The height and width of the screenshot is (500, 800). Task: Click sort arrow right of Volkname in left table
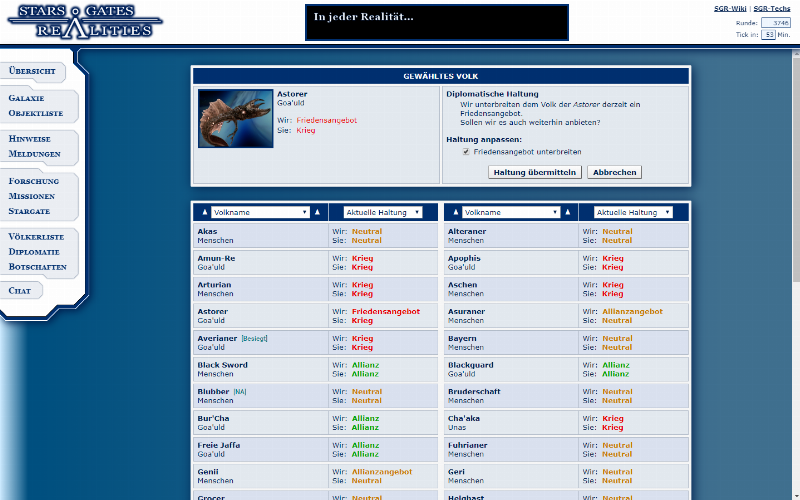click(x=318, y=212)
